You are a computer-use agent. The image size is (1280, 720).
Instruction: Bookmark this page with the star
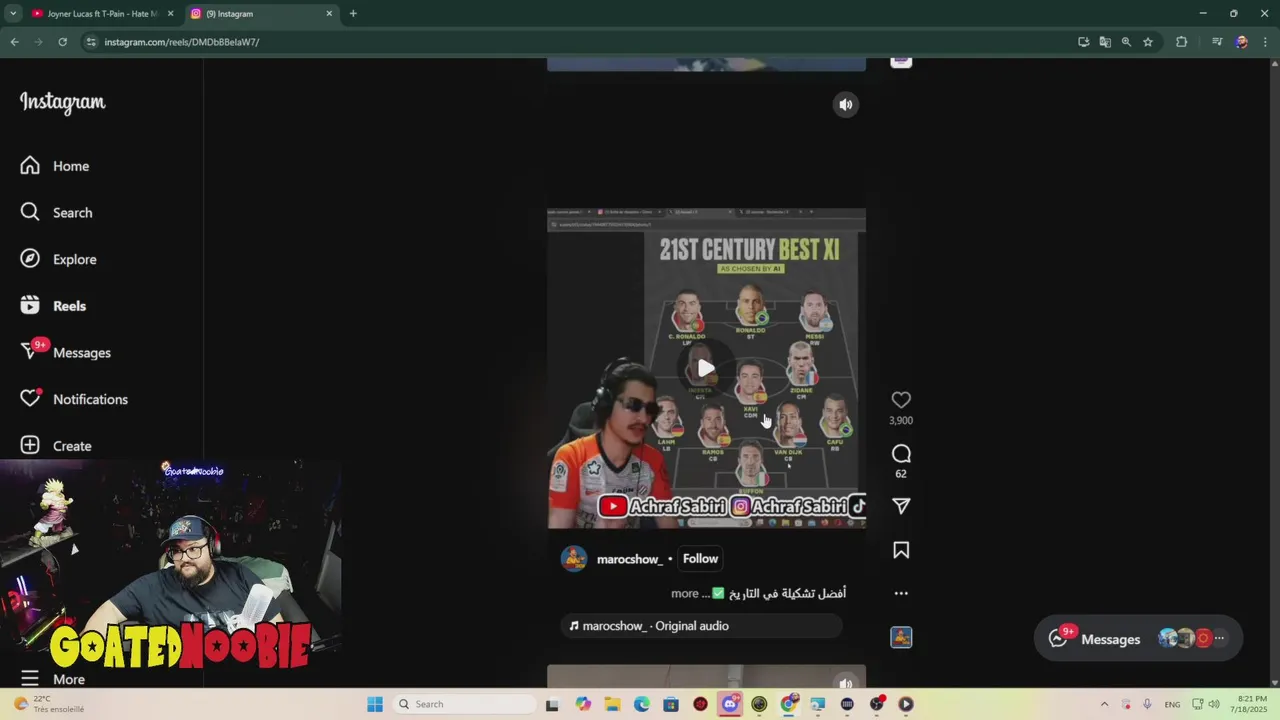1148,42
